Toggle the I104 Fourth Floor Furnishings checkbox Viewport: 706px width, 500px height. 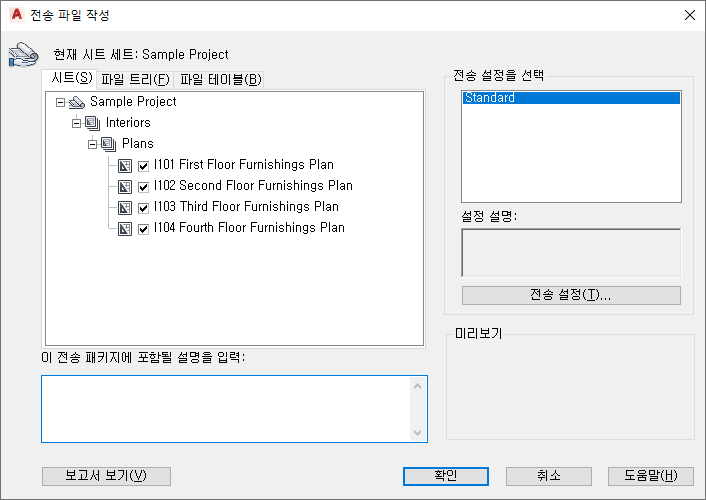point(144,228)
